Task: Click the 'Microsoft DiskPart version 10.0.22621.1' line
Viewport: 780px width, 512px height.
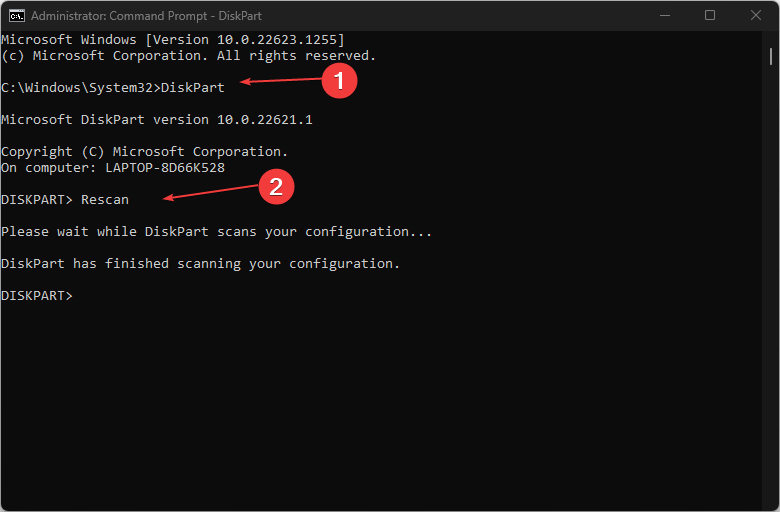Action: coord(157,120)
